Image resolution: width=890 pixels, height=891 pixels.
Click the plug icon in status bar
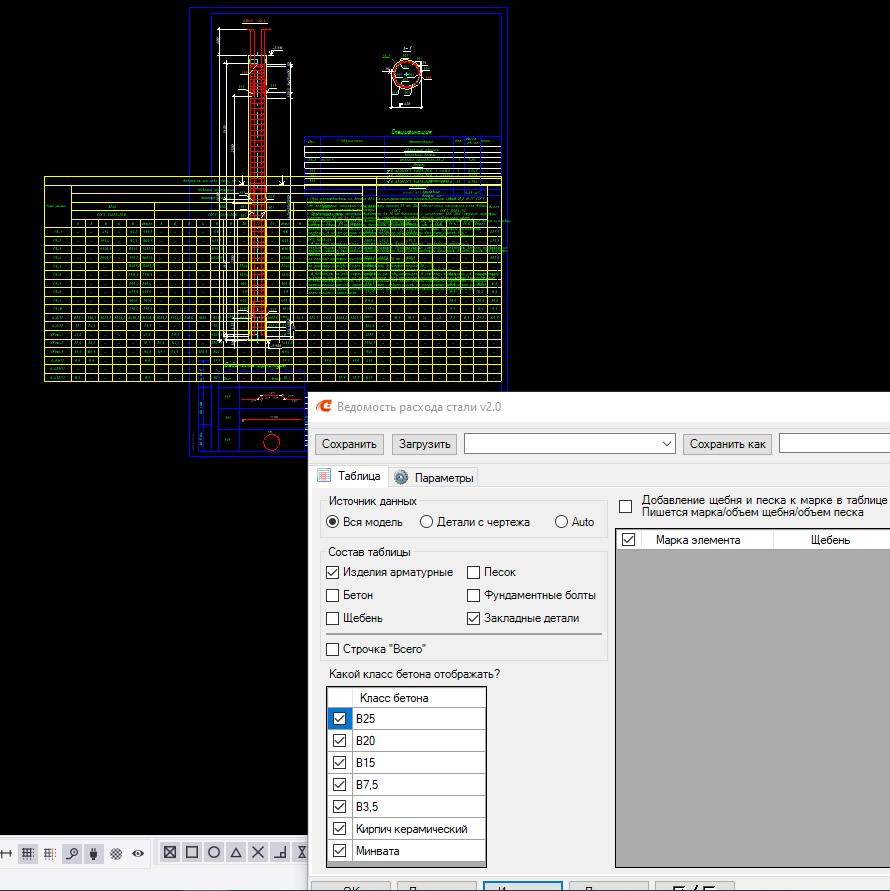pos(94,853)
